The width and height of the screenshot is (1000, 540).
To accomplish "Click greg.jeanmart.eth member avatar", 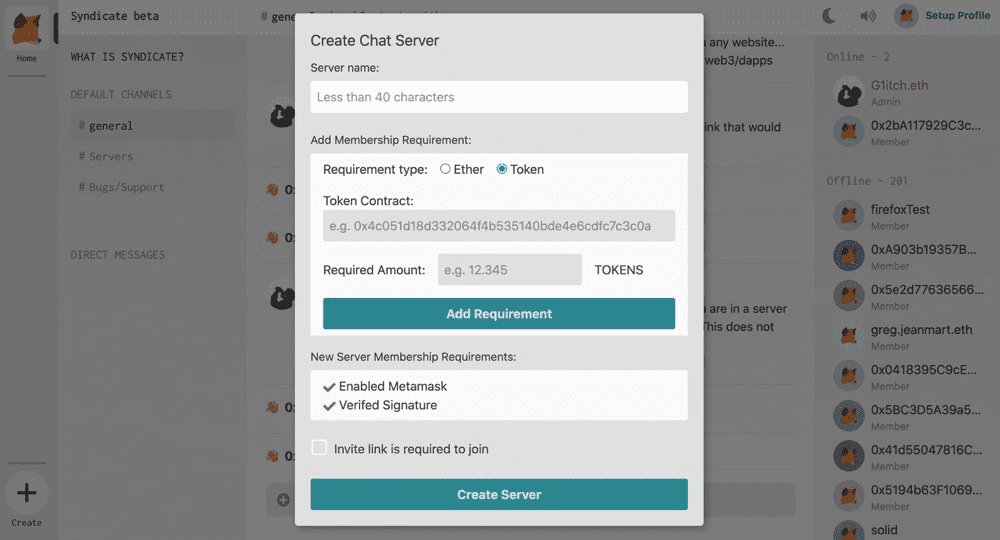I will [849, 336].
